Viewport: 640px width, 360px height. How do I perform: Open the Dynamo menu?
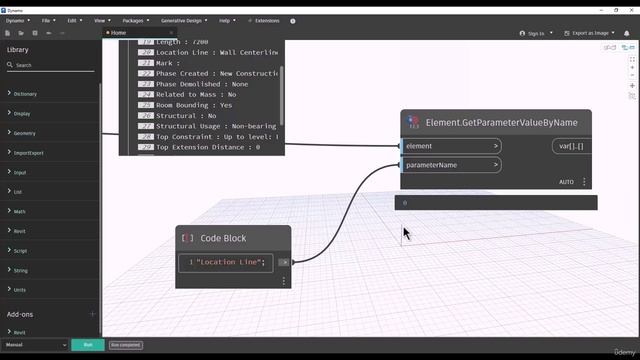[18, 20]
